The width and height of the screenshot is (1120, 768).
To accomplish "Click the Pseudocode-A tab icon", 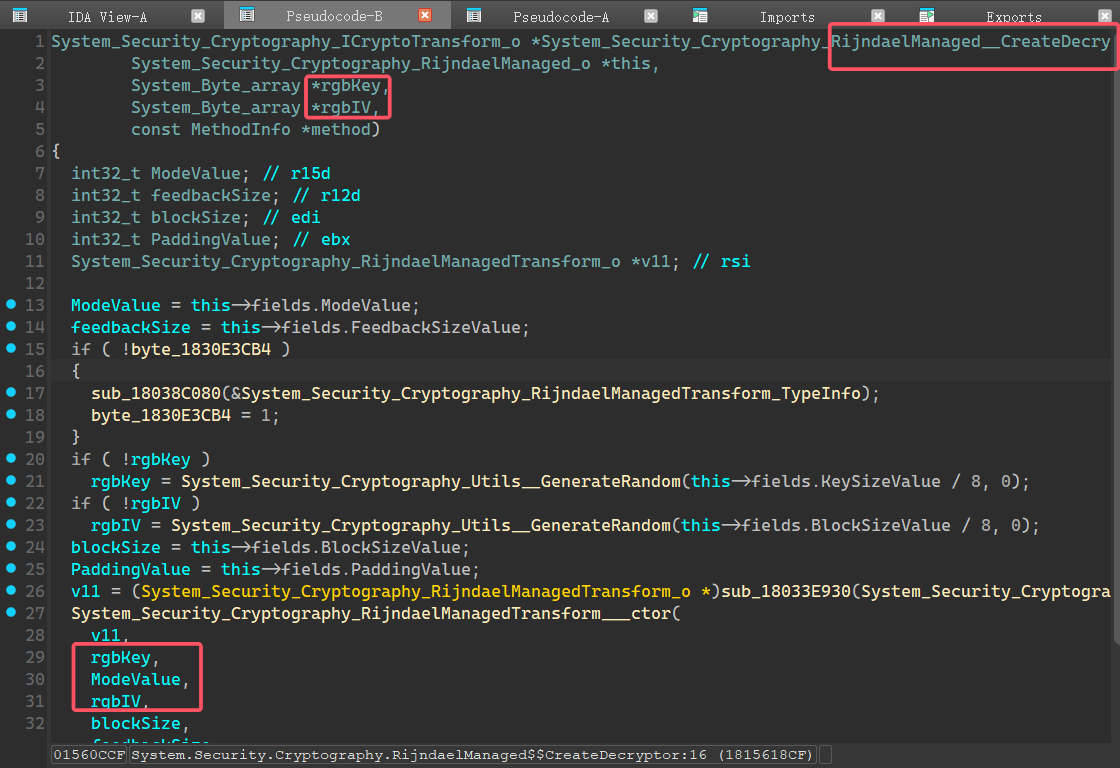I will click(x=474, y=16).
